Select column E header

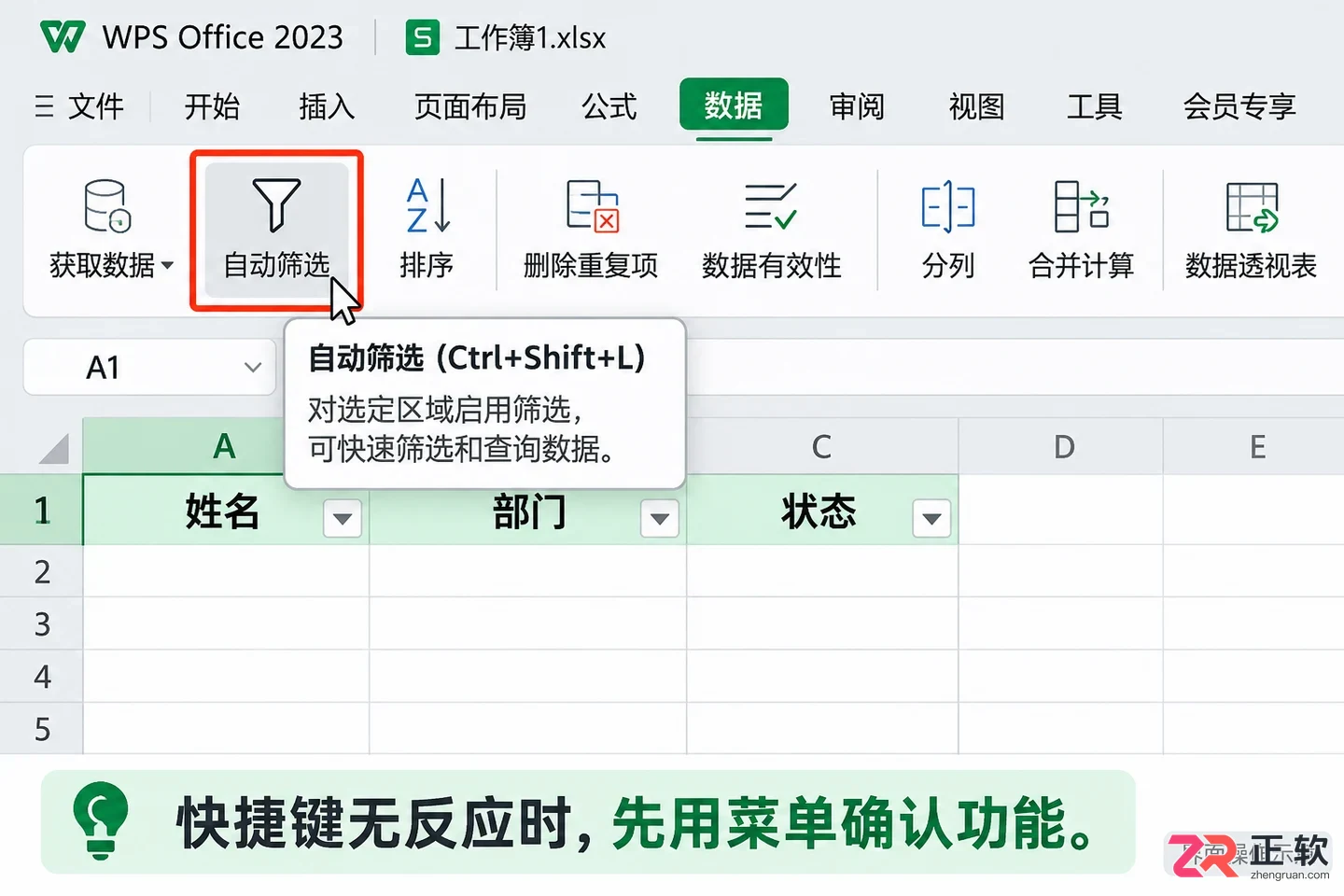[x=1253, y=446]
